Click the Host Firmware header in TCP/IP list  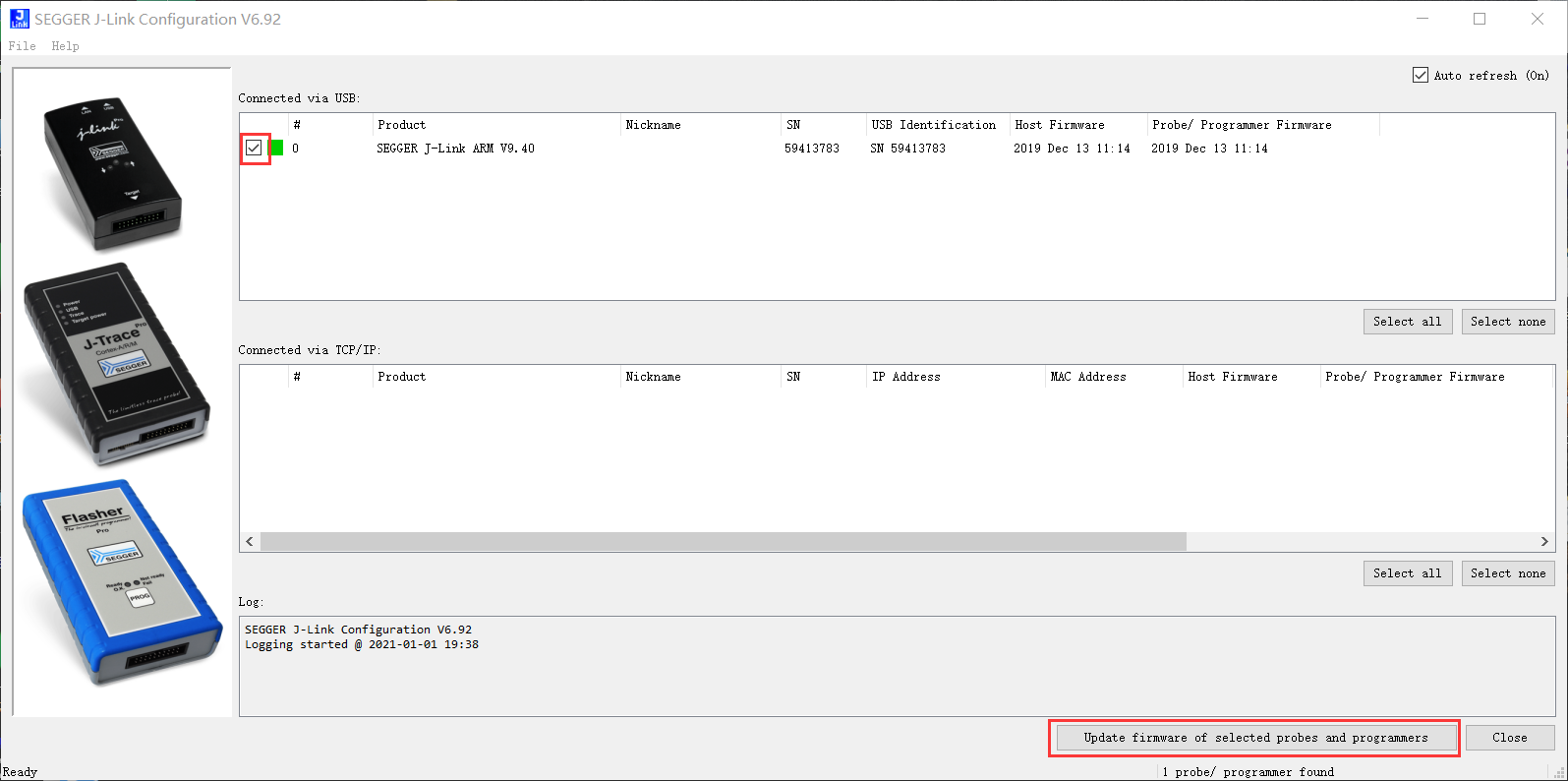pyautogui.click(x=1251, y=377)
